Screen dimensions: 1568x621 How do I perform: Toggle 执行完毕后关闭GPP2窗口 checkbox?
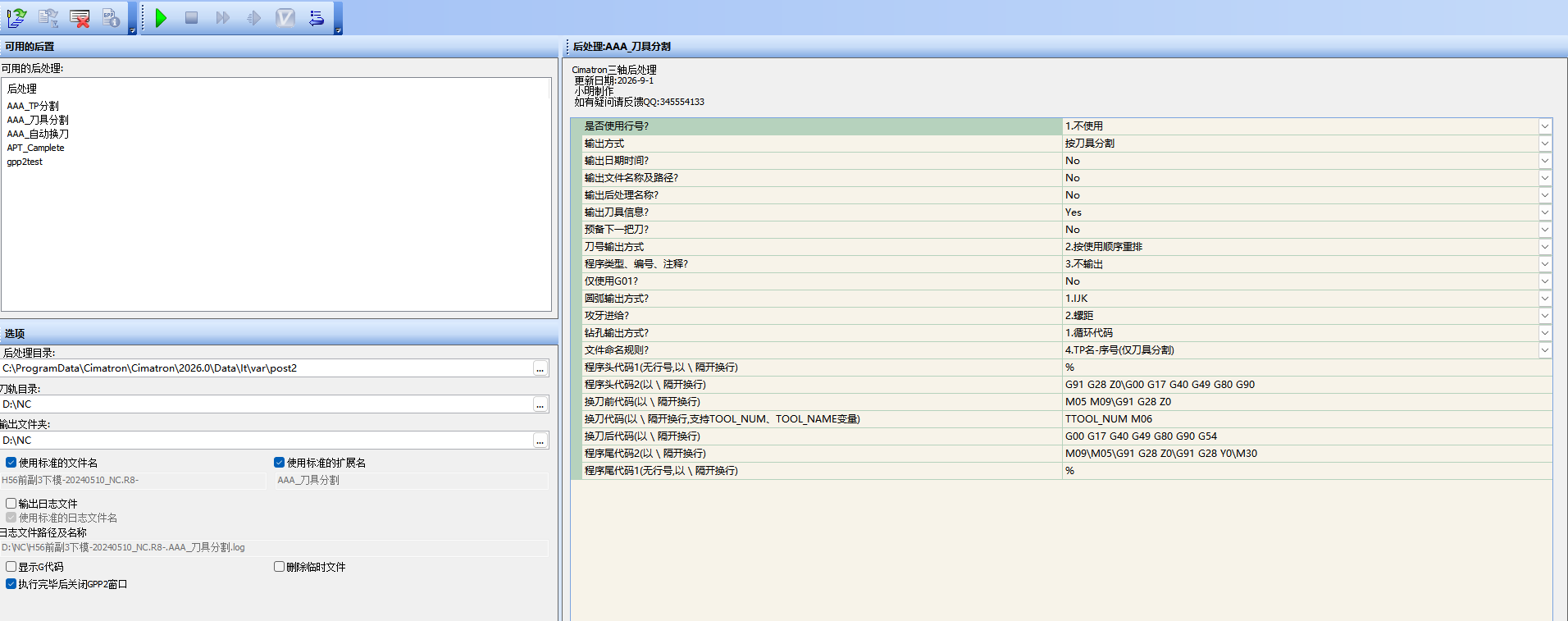click(11, 584)
